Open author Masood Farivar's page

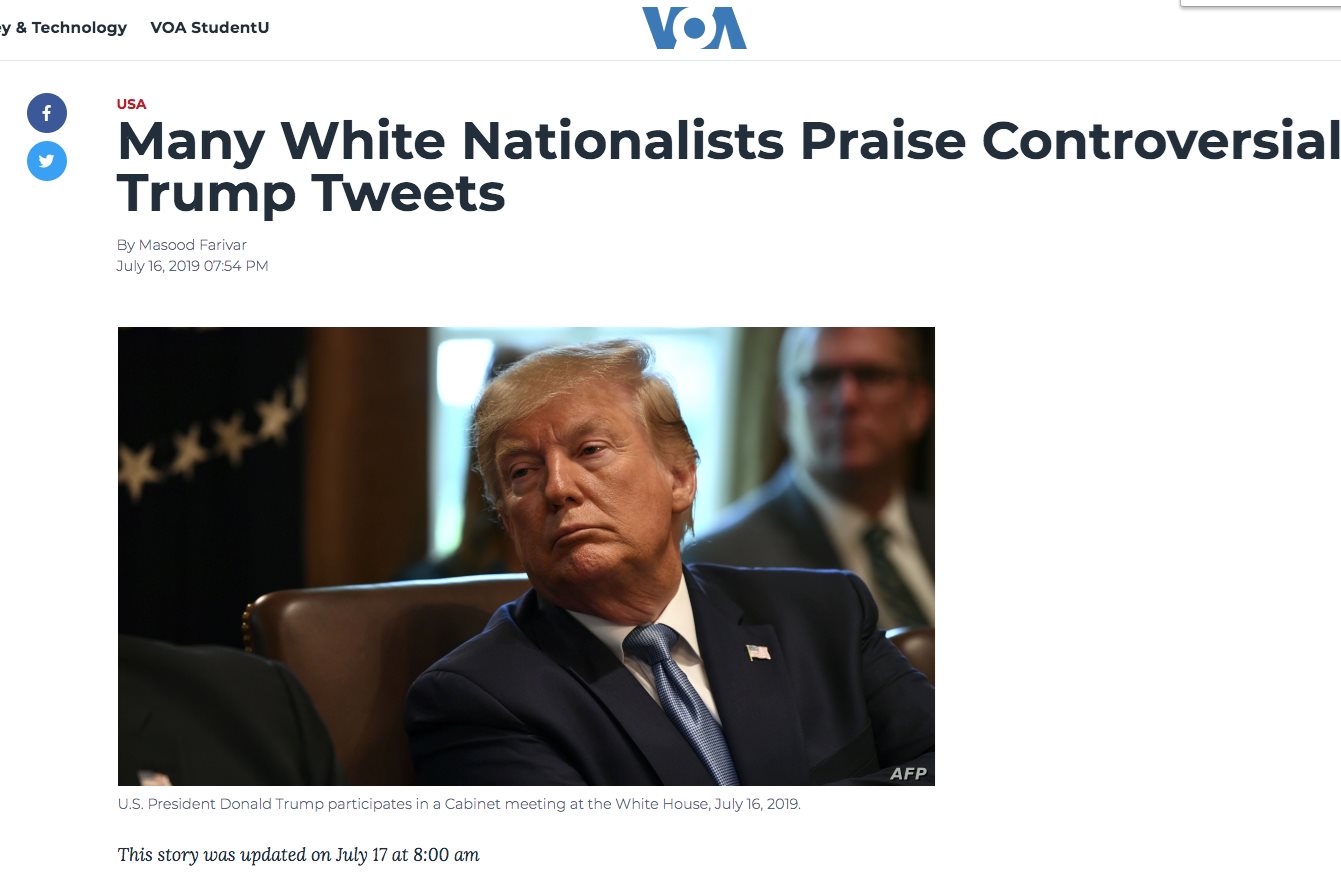click(x=181, y=245)
